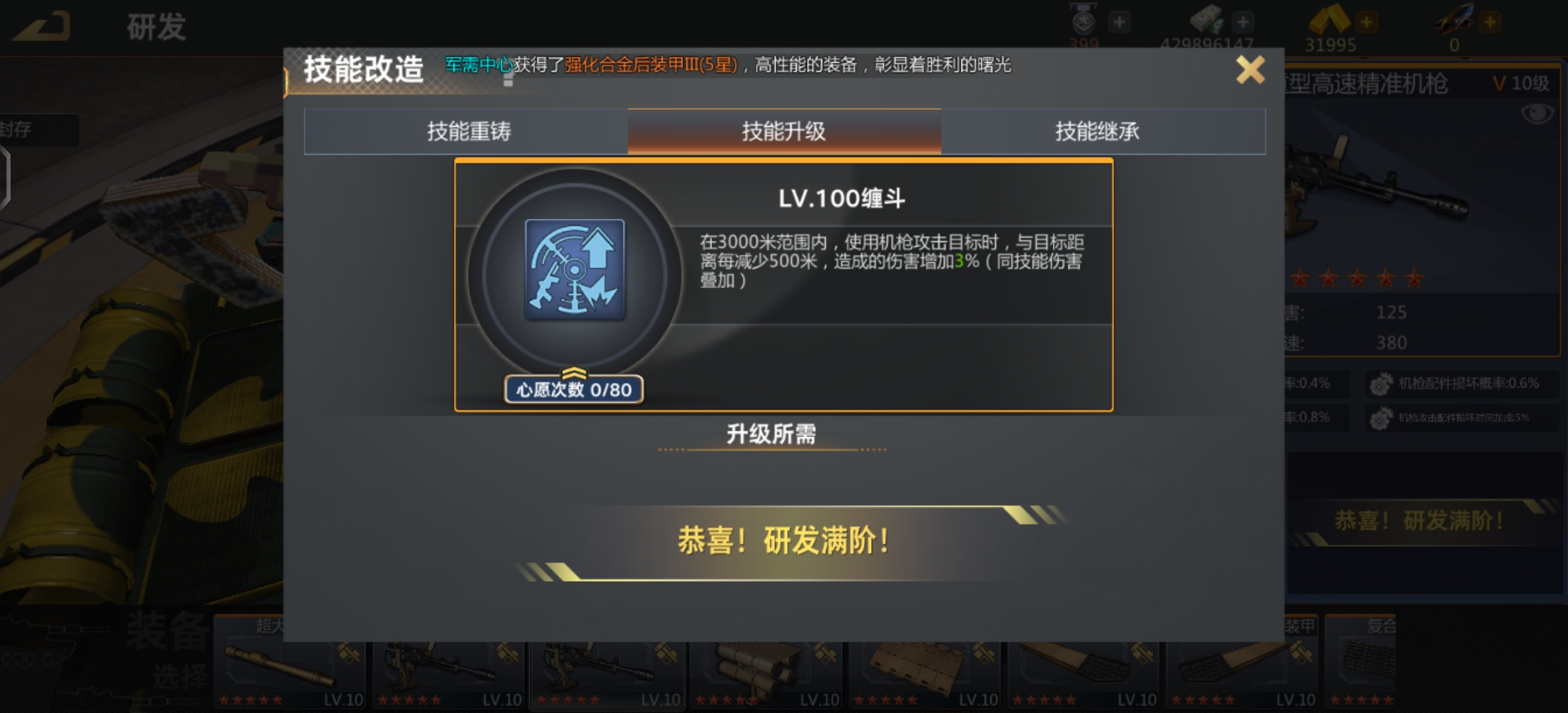Click the 机枪配件损坏概率 gear icon
1568x713 pixels.
point(1380,384)
